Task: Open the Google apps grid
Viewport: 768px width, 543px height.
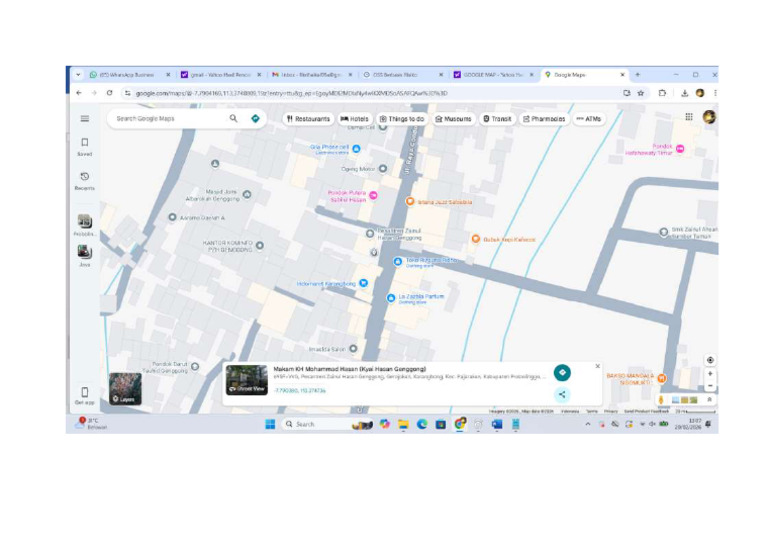Action: coord(689,117)
